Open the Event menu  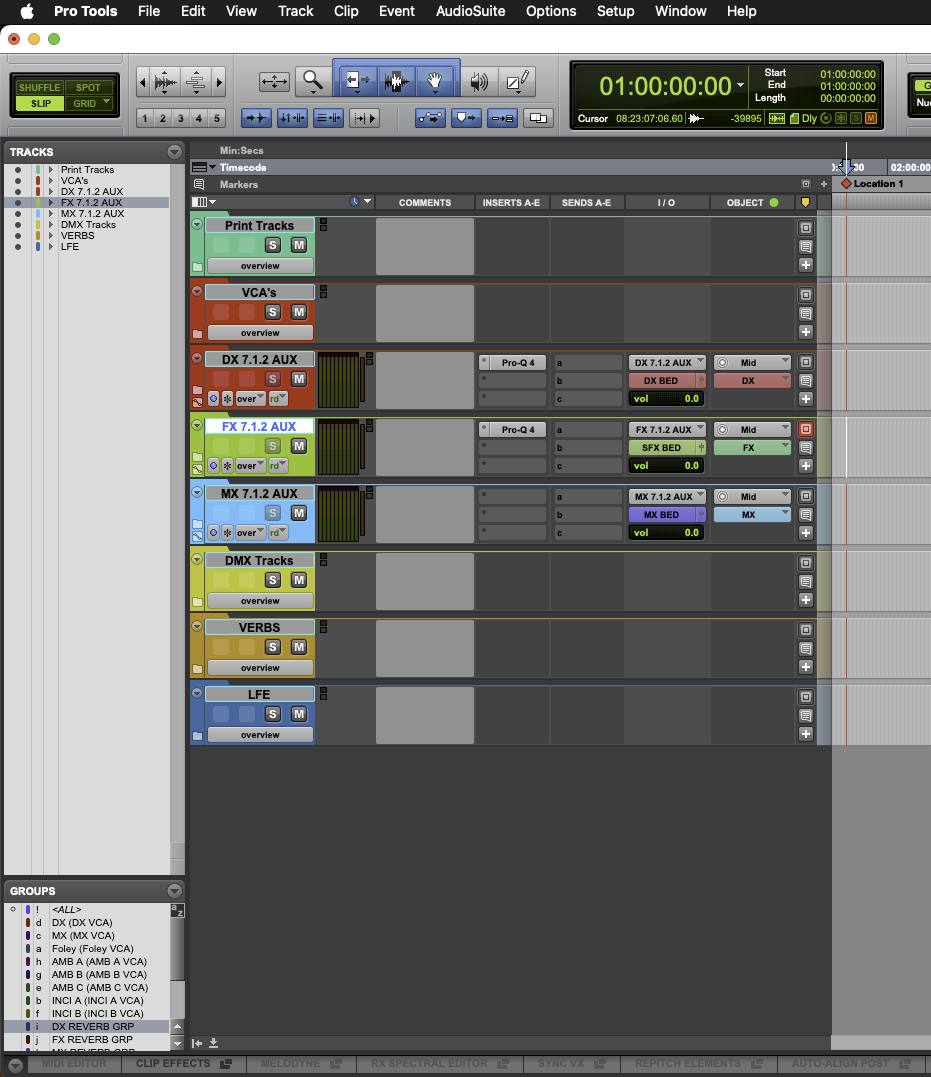pos(396,11)
